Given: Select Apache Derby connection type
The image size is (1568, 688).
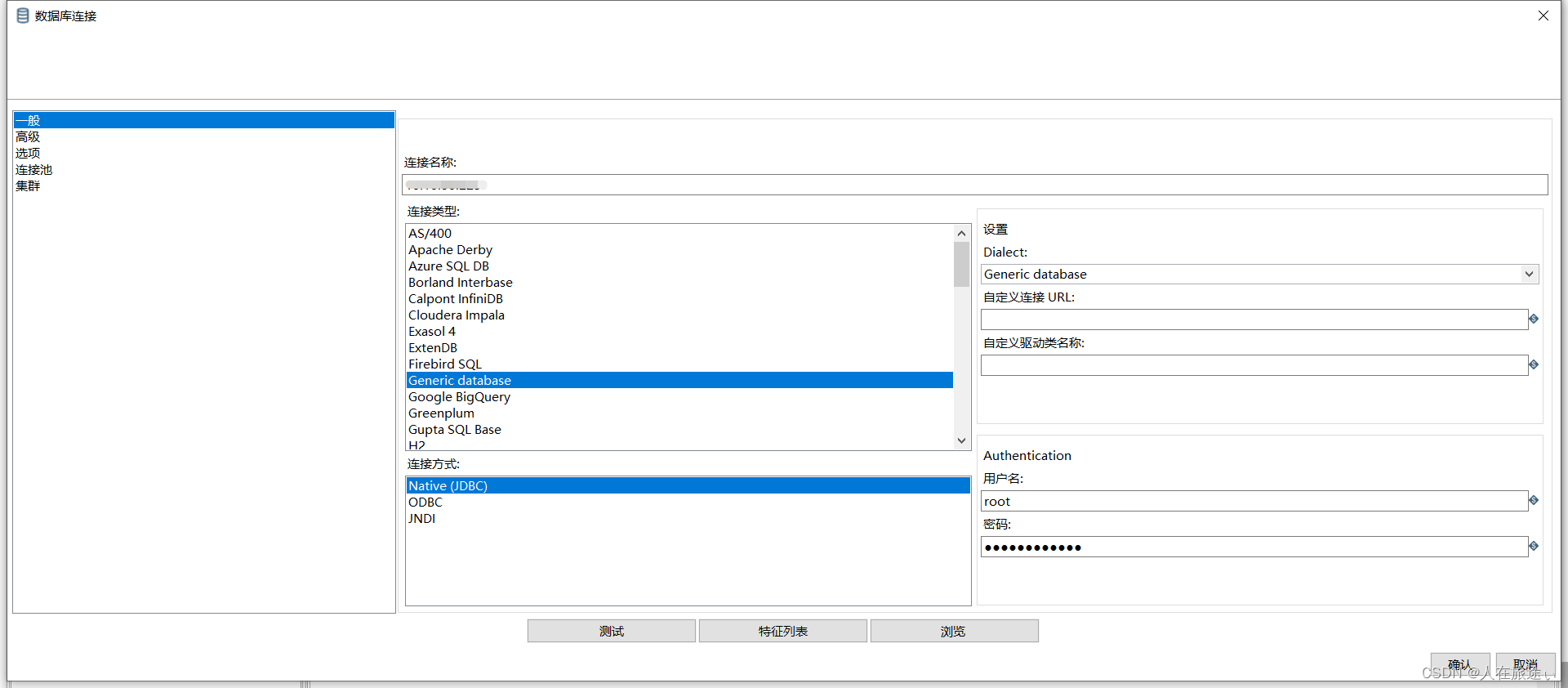Looking at the screenshot, I should click(679, 249).
